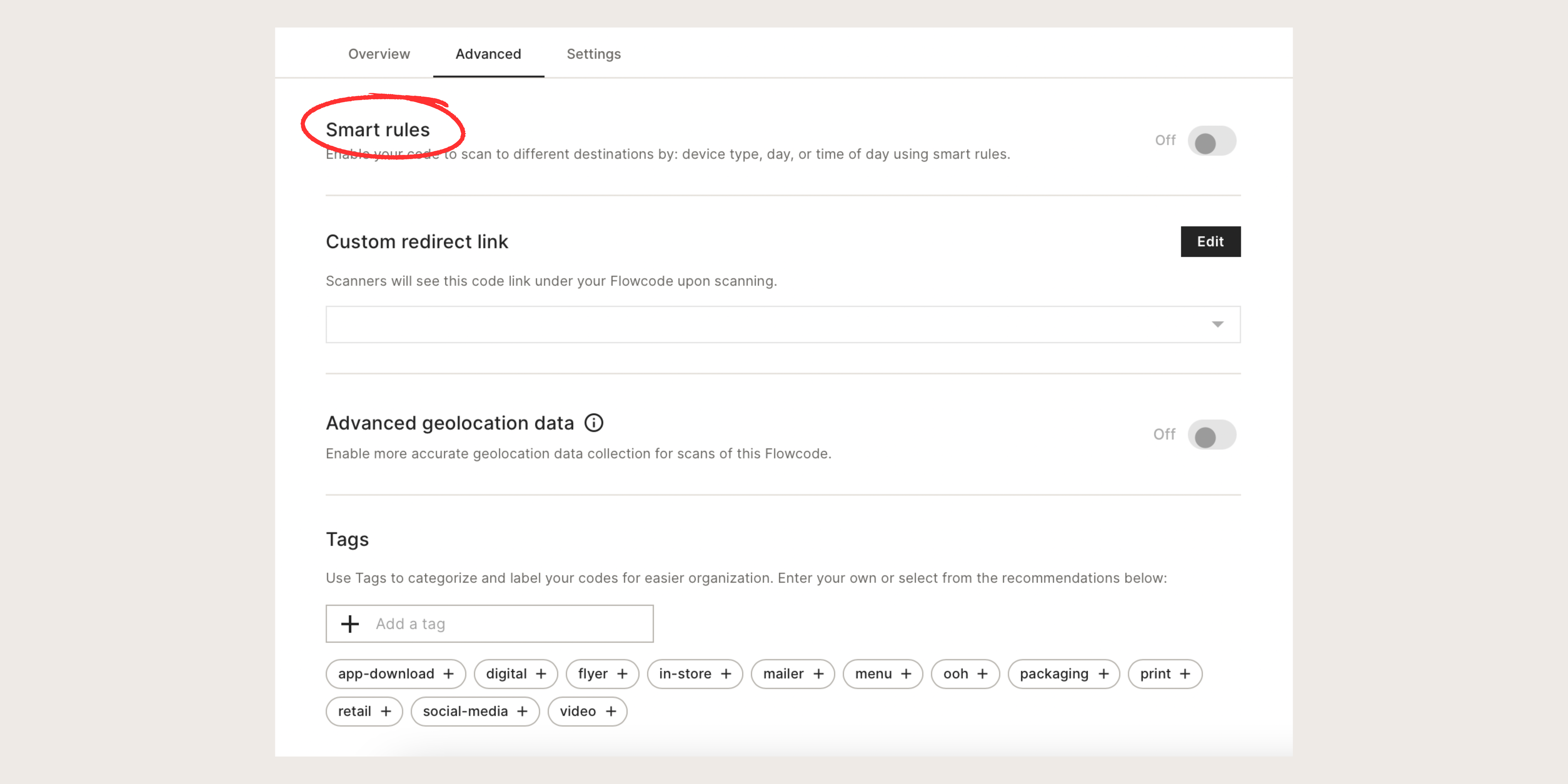Add the app-download tag
1568x784 pixels.
pyautogui.click(x=395, y=674)
